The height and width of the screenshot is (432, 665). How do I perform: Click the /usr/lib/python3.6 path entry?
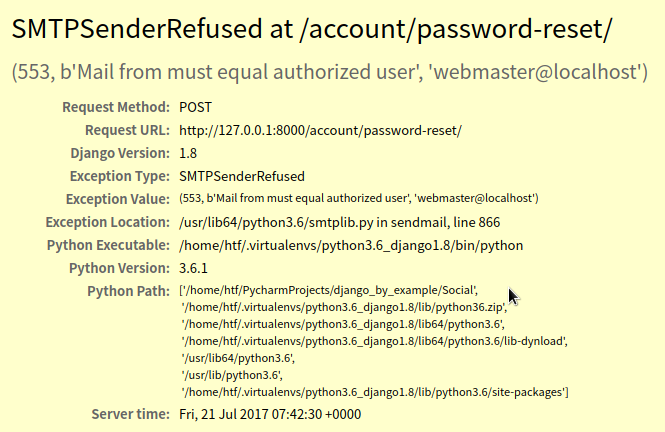pos(232,375)
